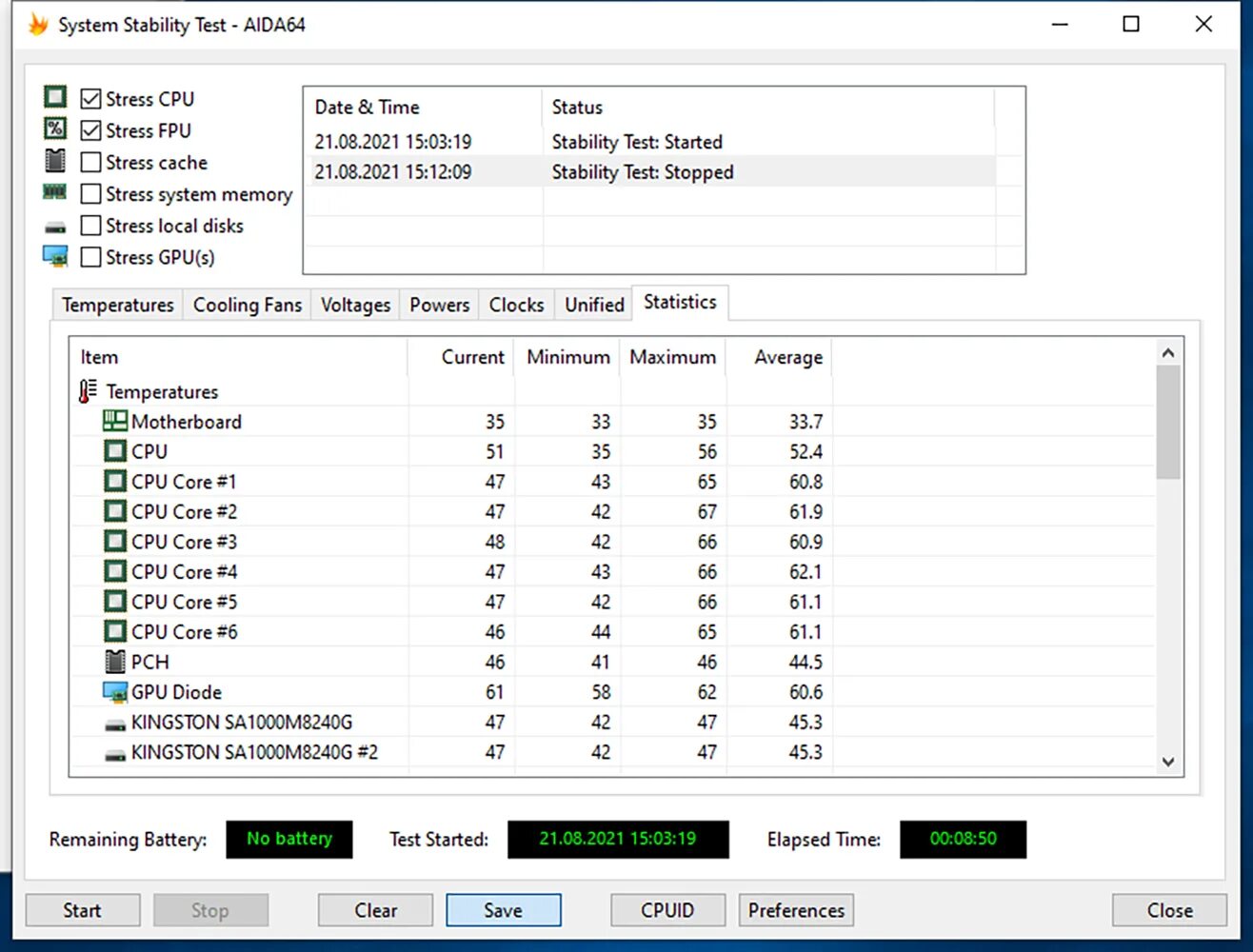Click the CPU Core #4 chip icon
Screen dimensions: 1253x952
click(115, 571)
